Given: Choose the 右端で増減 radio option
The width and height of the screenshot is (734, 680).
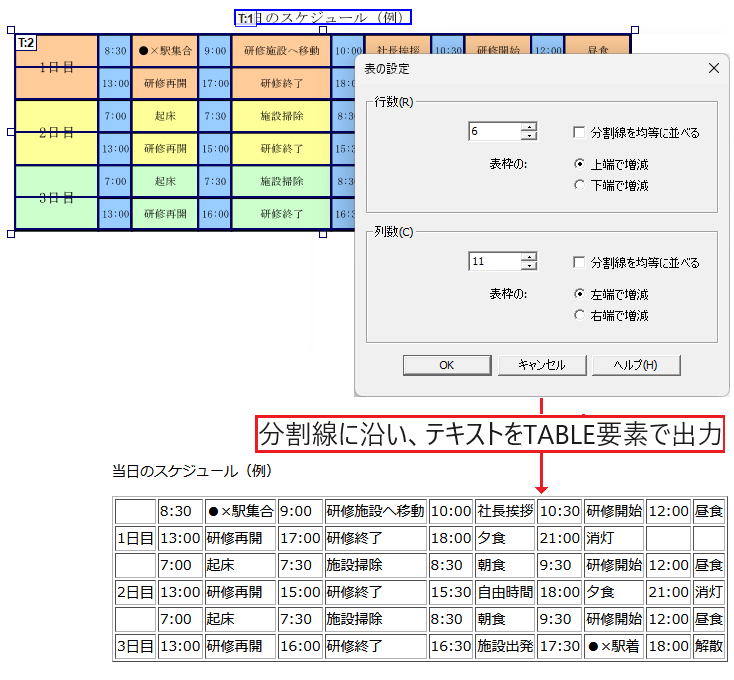Looking at the screenshot, I should click(x=580, y=315).
